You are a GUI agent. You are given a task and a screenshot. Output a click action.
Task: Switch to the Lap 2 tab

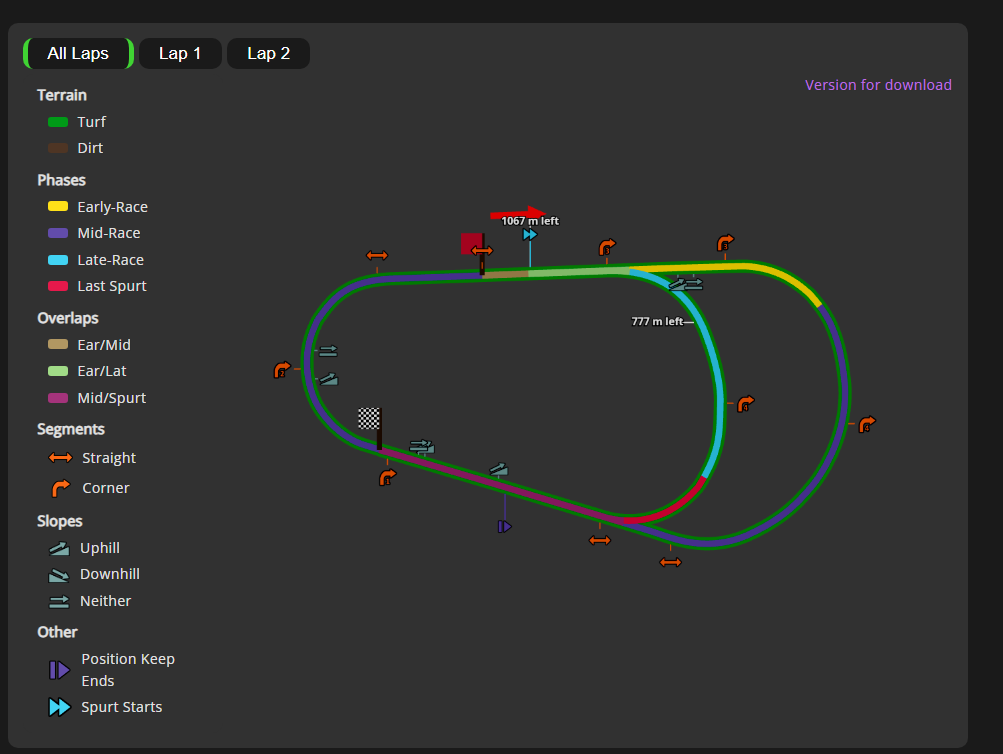(x=268, y=53)
